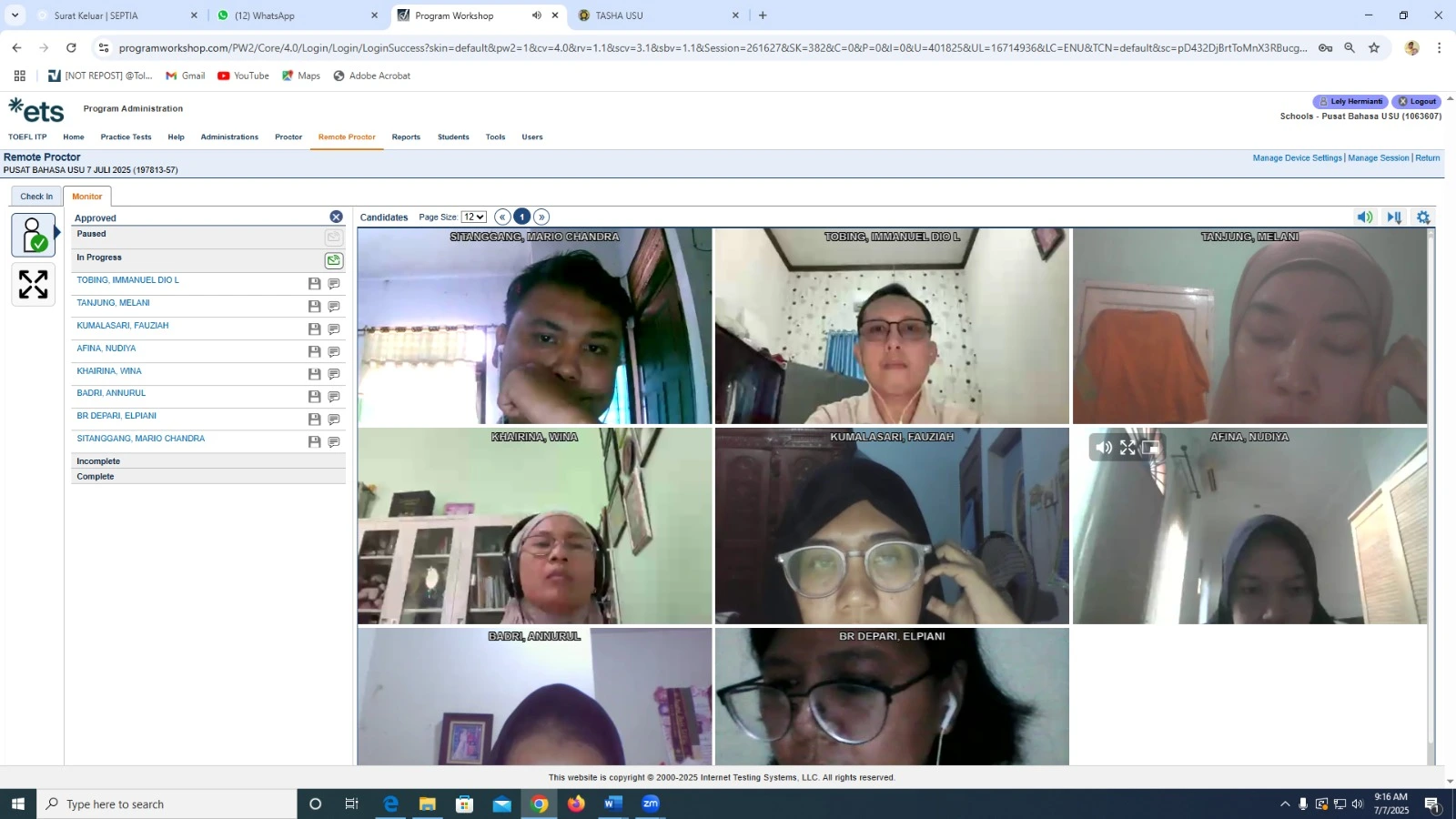Viewport: 1456px width, 819px height.
Task: Select the KHAIRINA, WINA video thumbnail
Action: tap(535, 526)
